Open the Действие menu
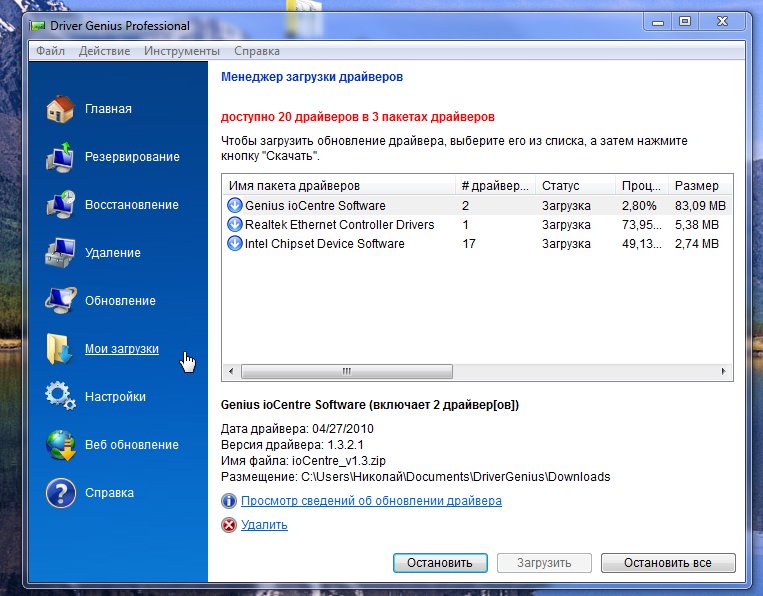Screen dimensions: 763x596 click(104, 51)
